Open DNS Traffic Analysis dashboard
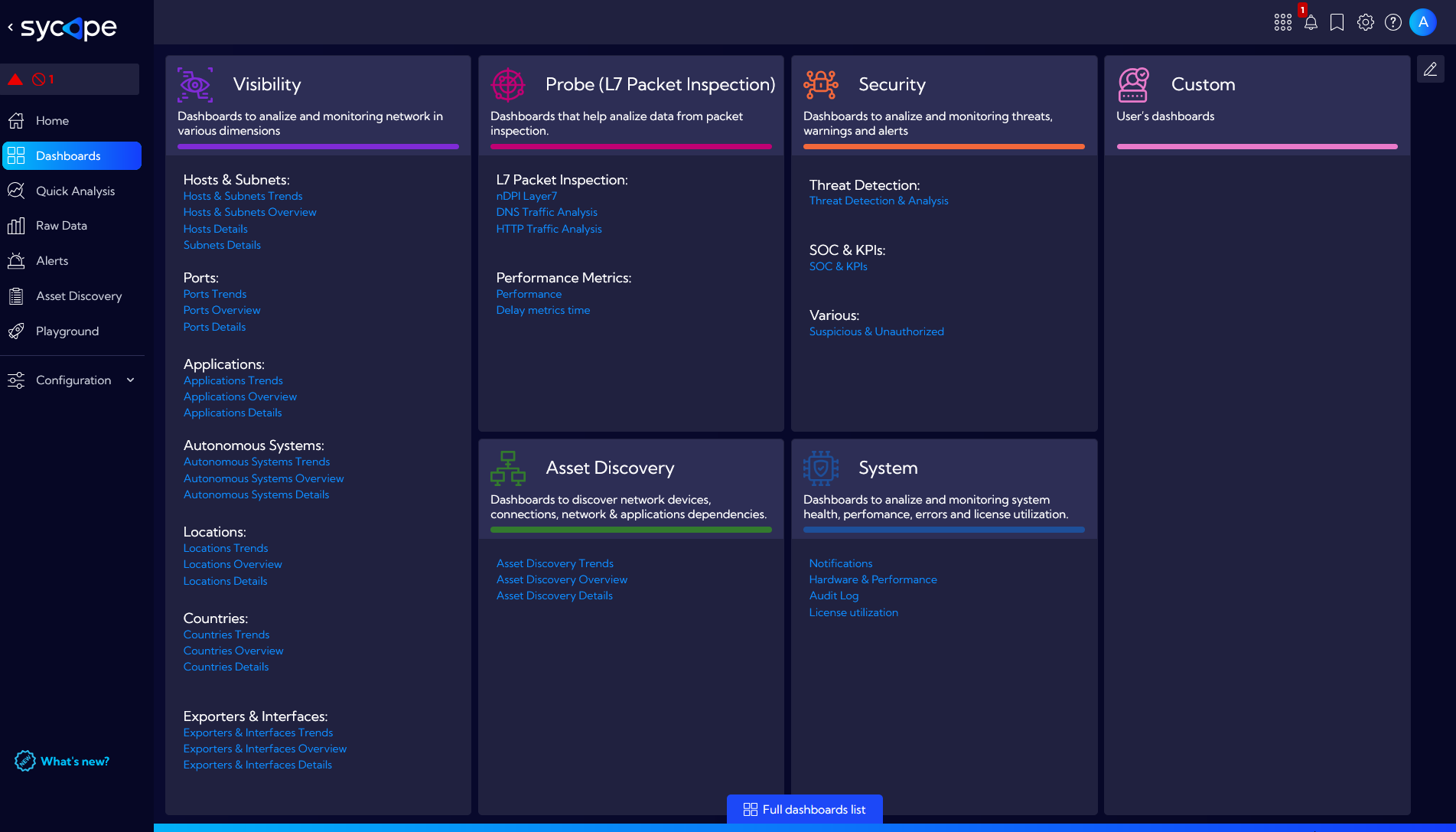1456x832 pixels. (x=546, y=213)
